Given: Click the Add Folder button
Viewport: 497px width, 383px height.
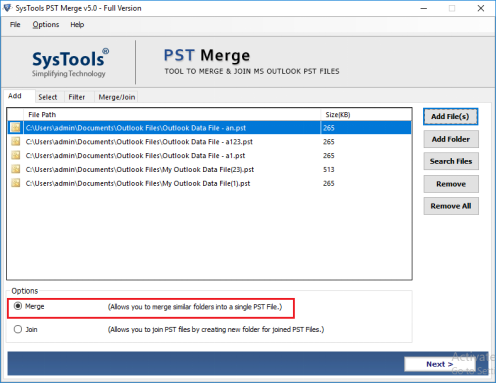Looking at the screenshot, I should point(451,139).
